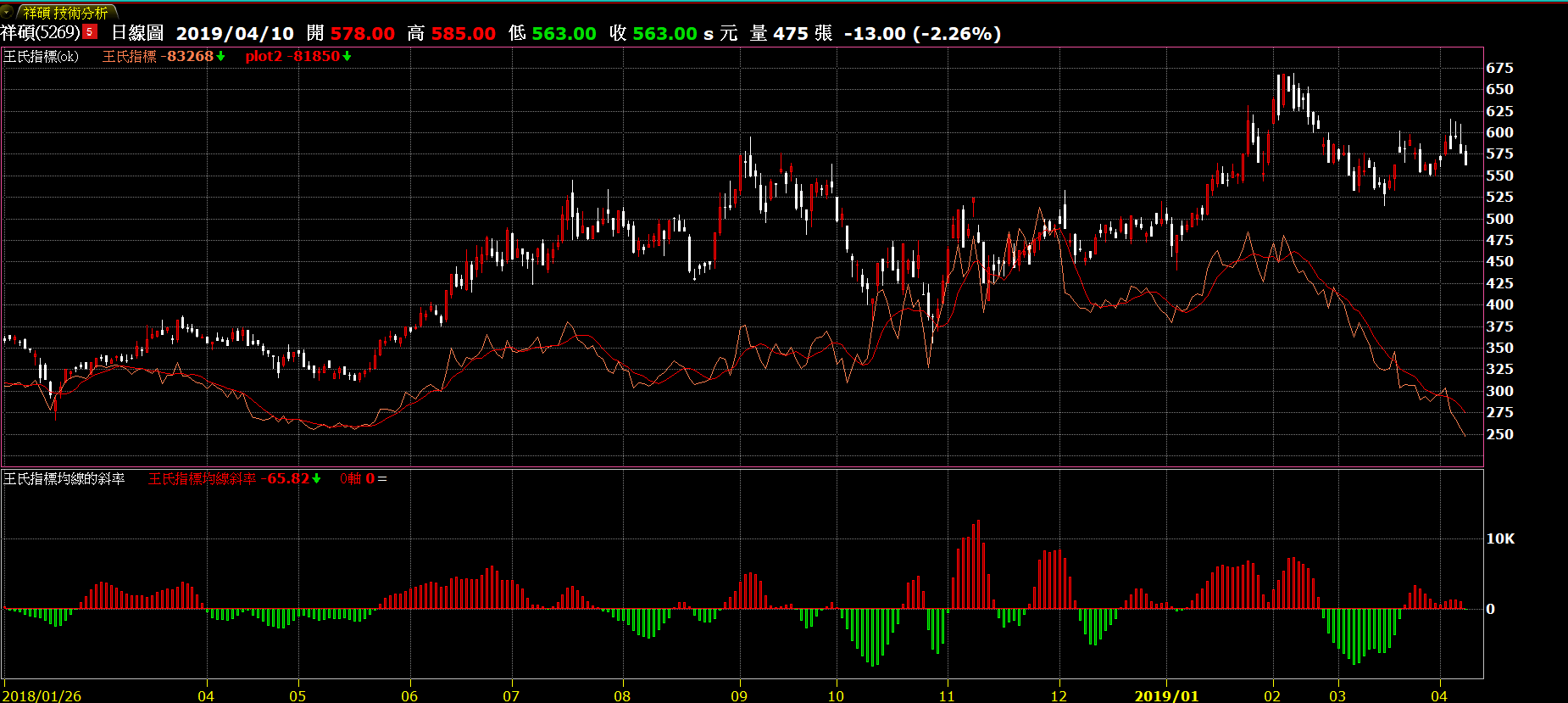Click the green arrow after 斜率 -65.82
This screenshot has width=1568, height=703.
coord(317,478)
